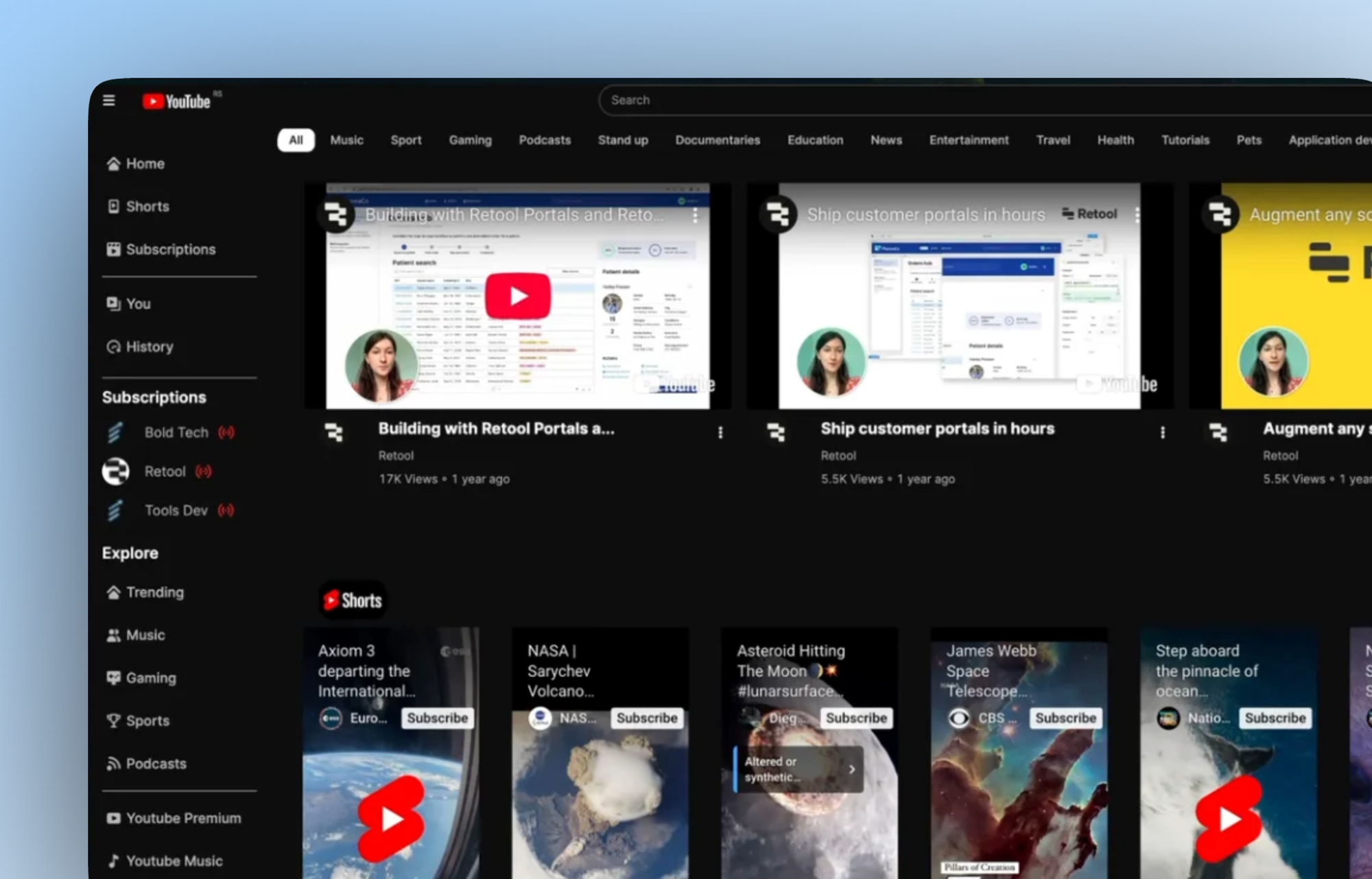1372x879 pixels.
Task: Switch to the Gaming category chip
Action: tap(470, 140)
